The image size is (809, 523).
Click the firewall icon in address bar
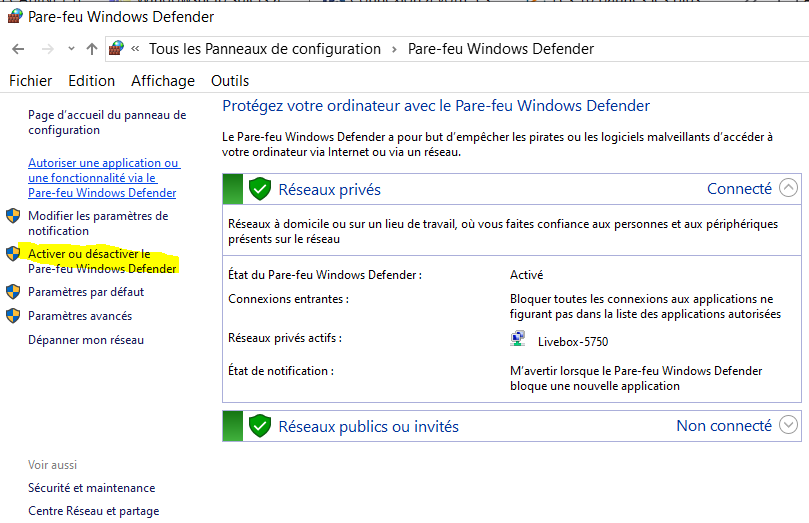point(117,48)
